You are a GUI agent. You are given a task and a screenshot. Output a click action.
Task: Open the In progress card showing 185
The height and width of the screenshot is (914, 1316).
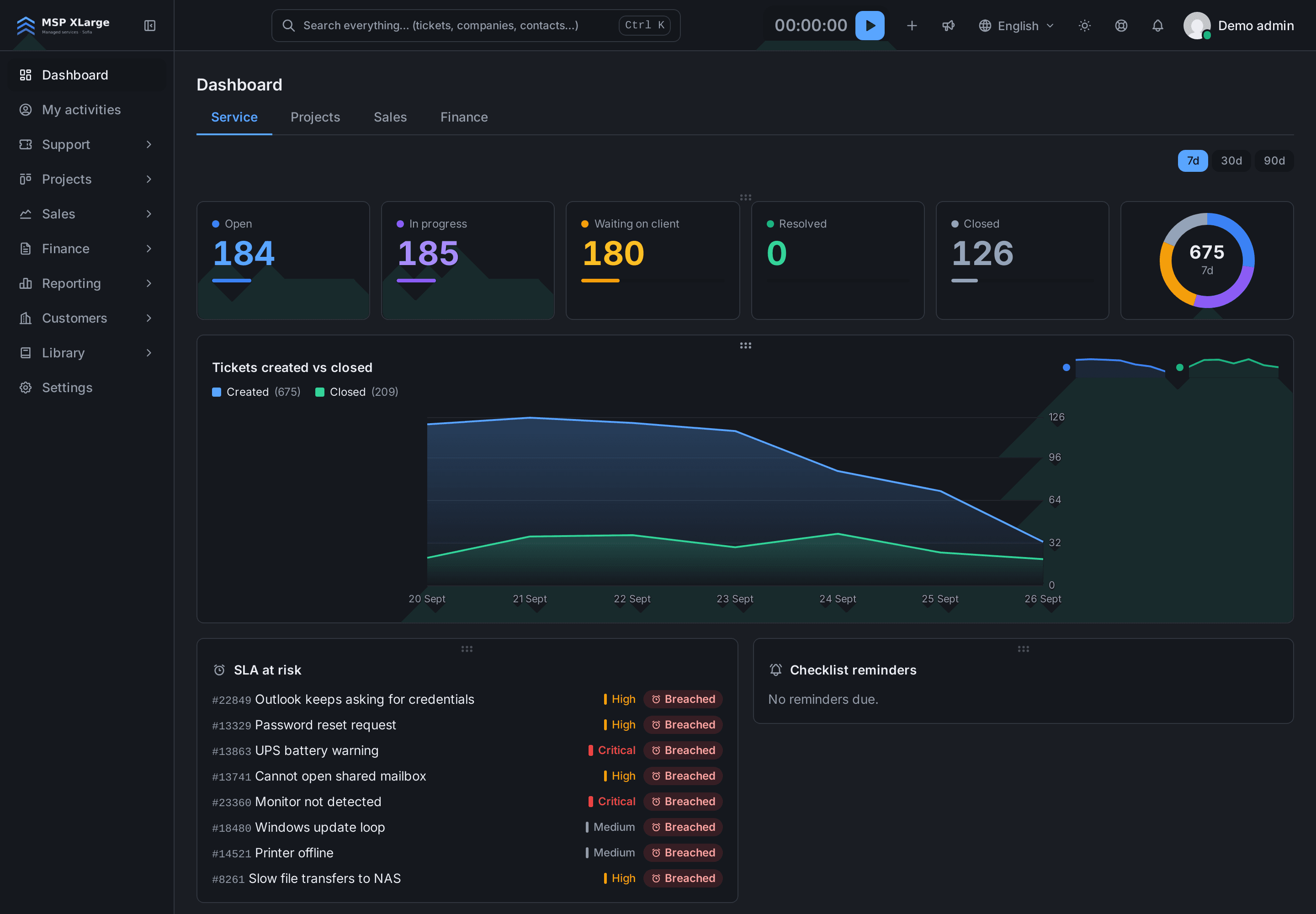(x=467, y=260)
